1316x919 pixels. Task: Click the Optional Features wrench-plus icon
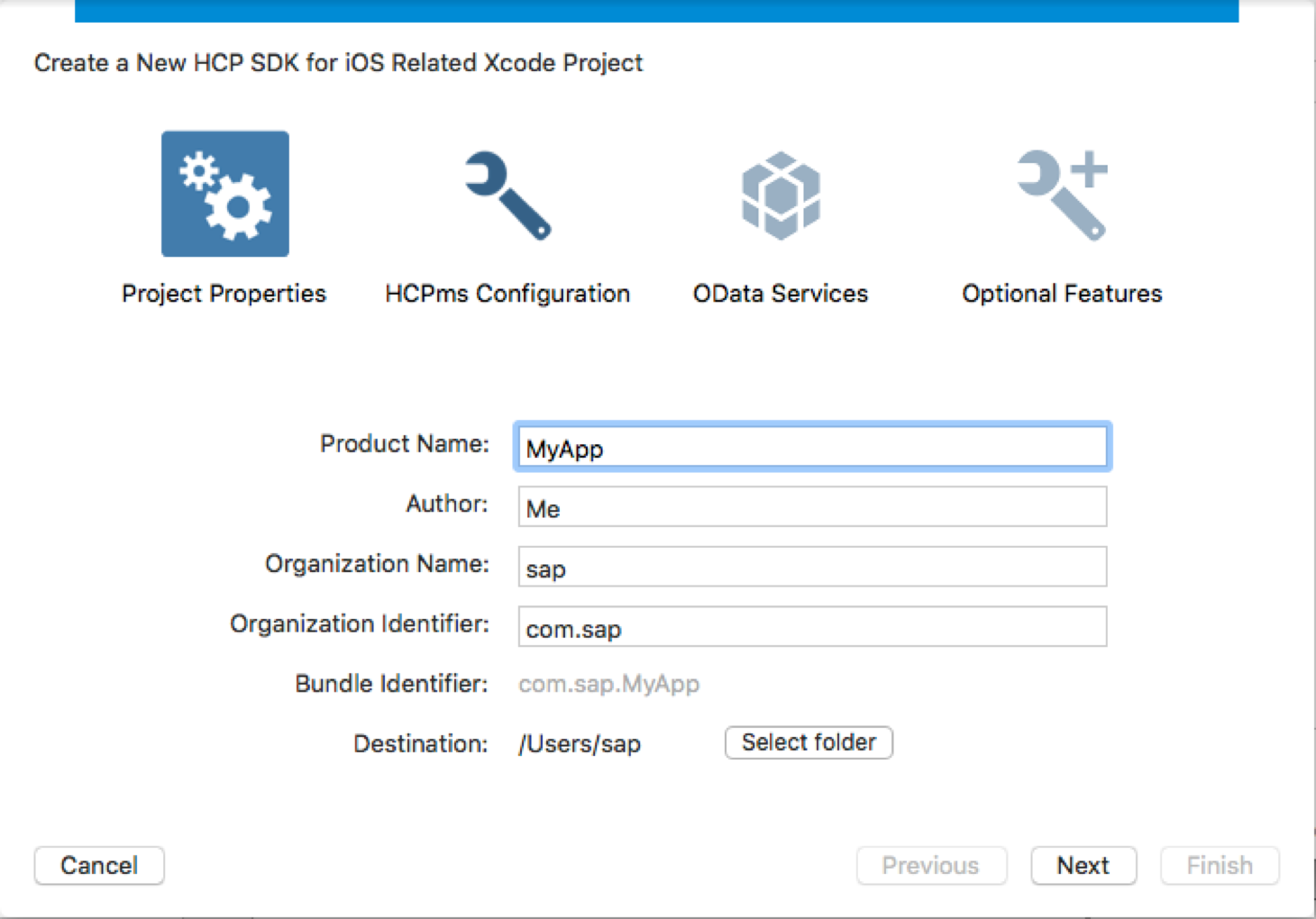pos(1062,195)
